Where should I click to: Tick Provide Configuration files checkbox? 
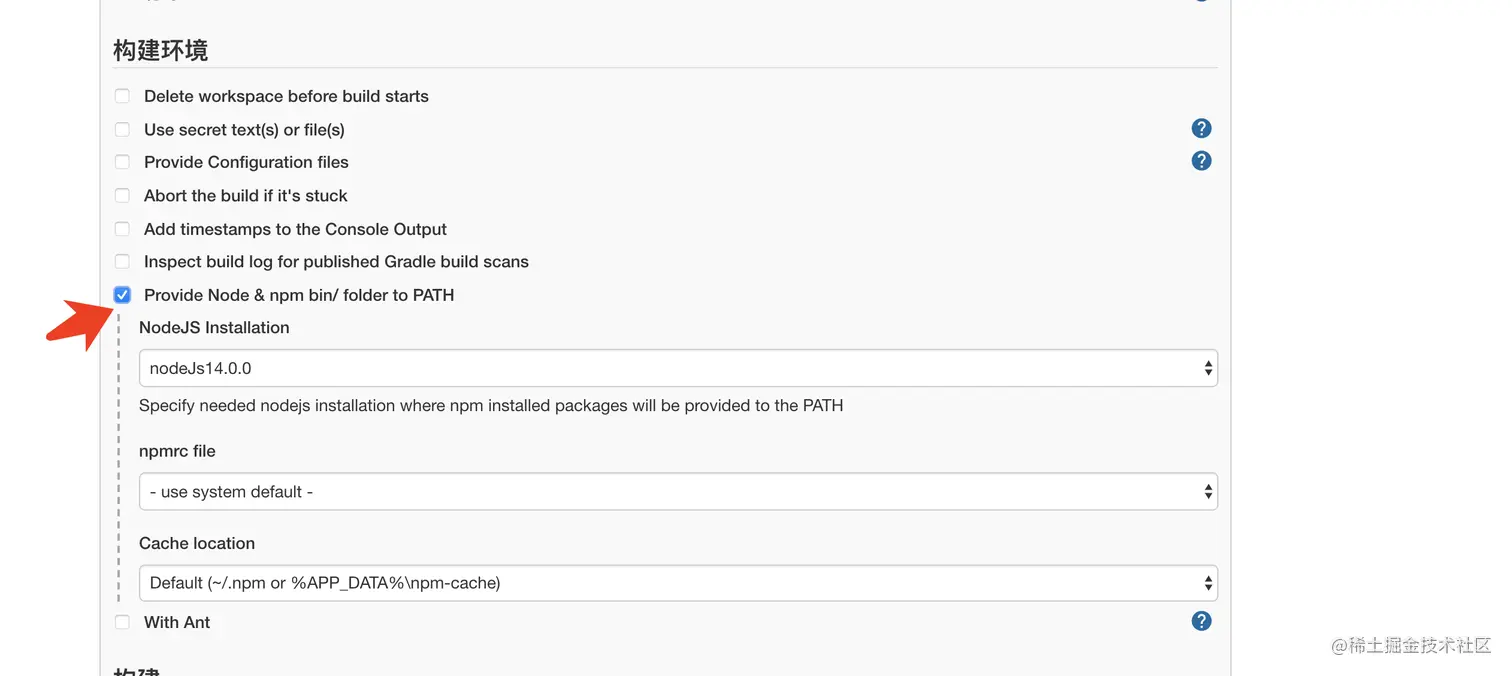click(122, 162)
